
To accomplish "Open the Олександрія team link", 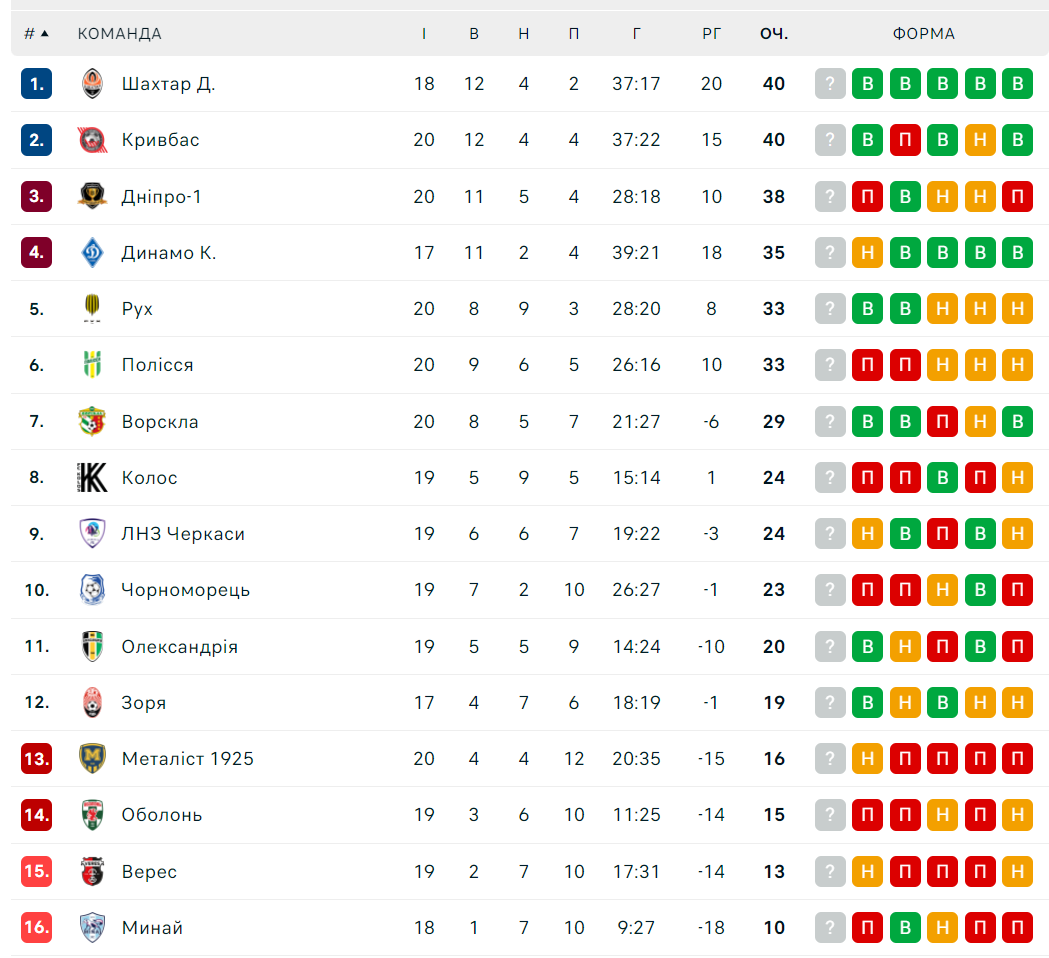I will pyautogui.click(x=179, y=647).
